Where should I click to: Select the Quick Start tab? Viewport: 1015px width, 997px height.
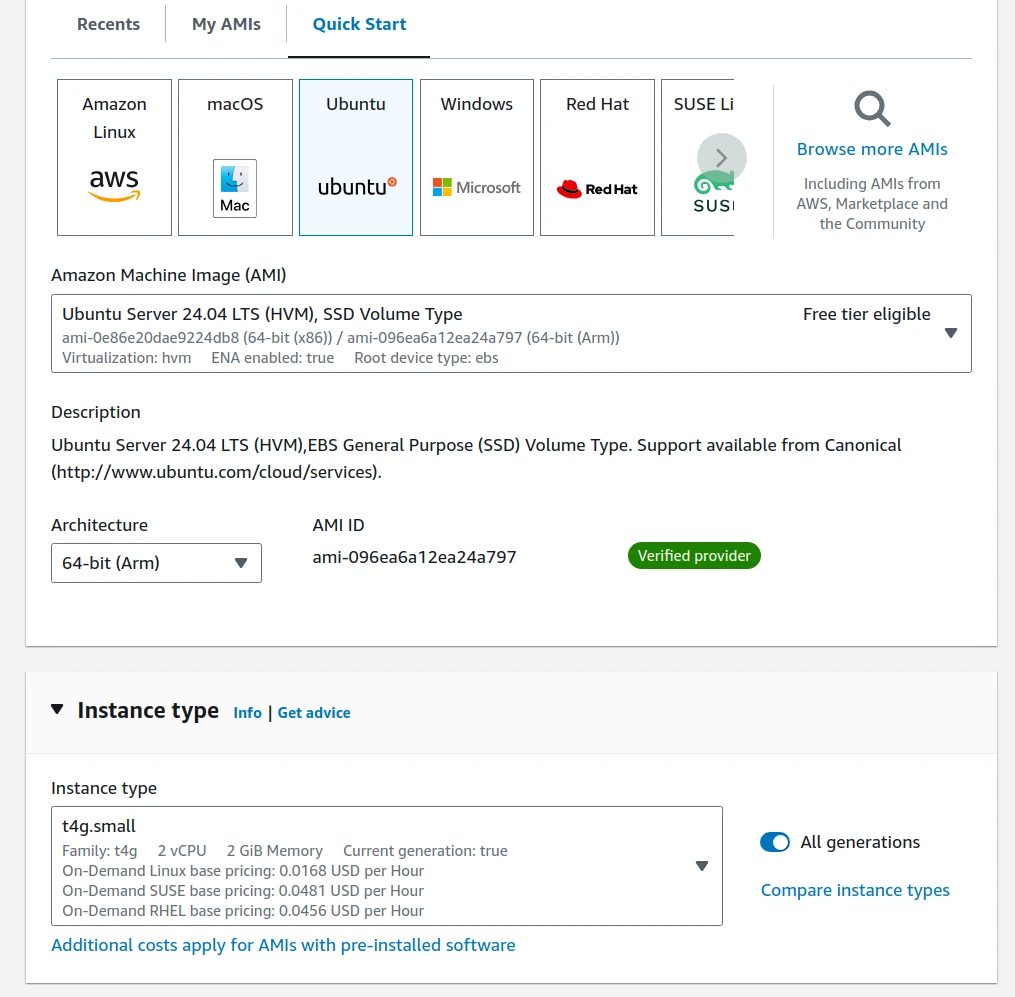click(359, 24)
